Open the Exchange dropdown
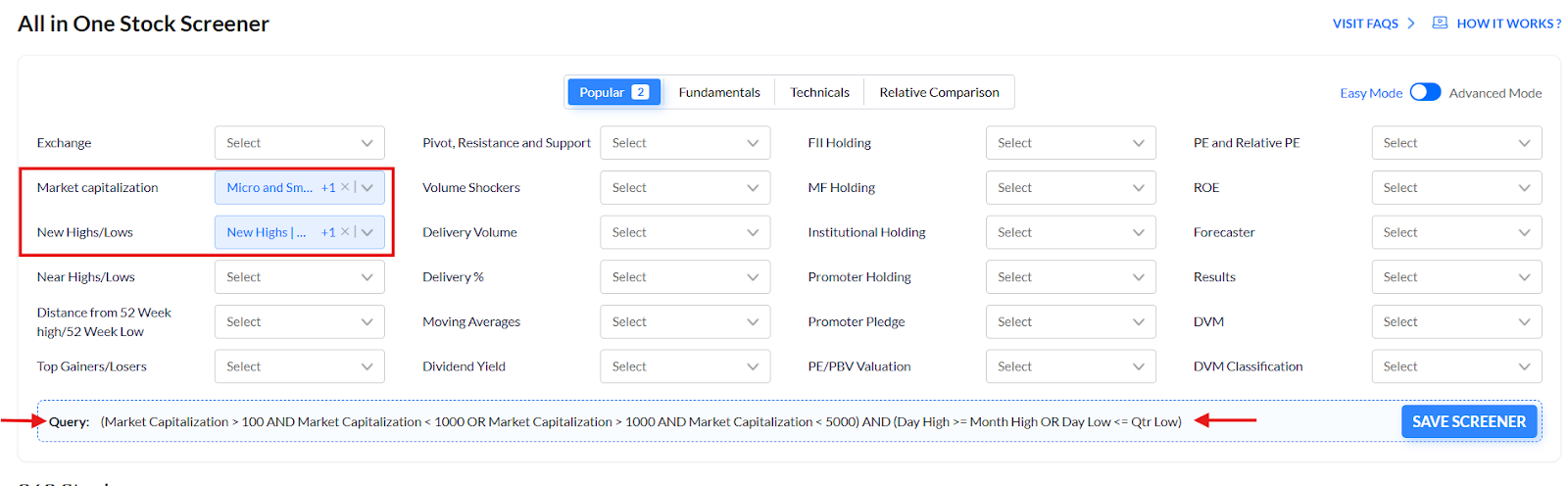 point(299,143)
